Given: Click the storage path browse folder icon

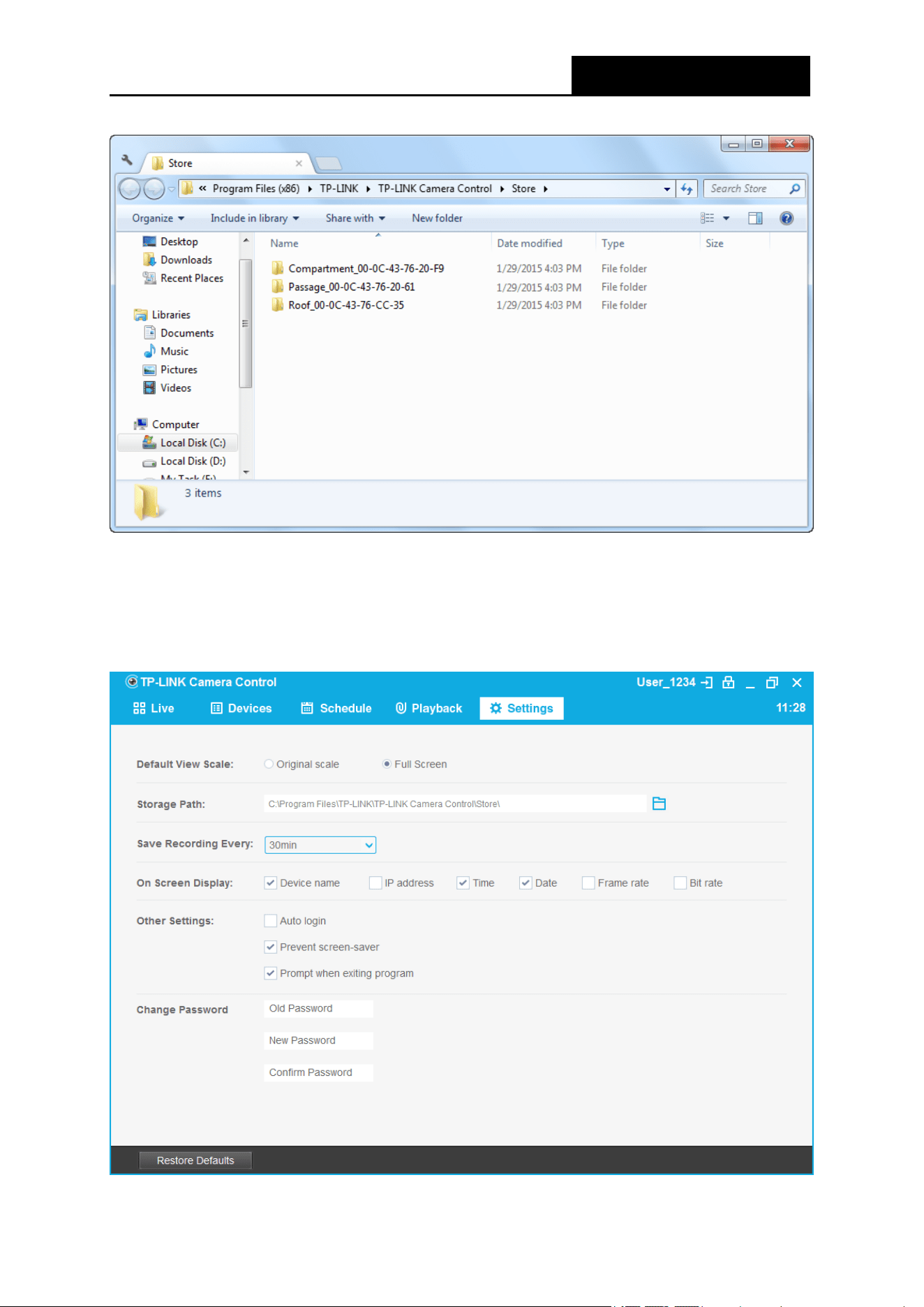Looking at the screenshot, I should [659, 804].
